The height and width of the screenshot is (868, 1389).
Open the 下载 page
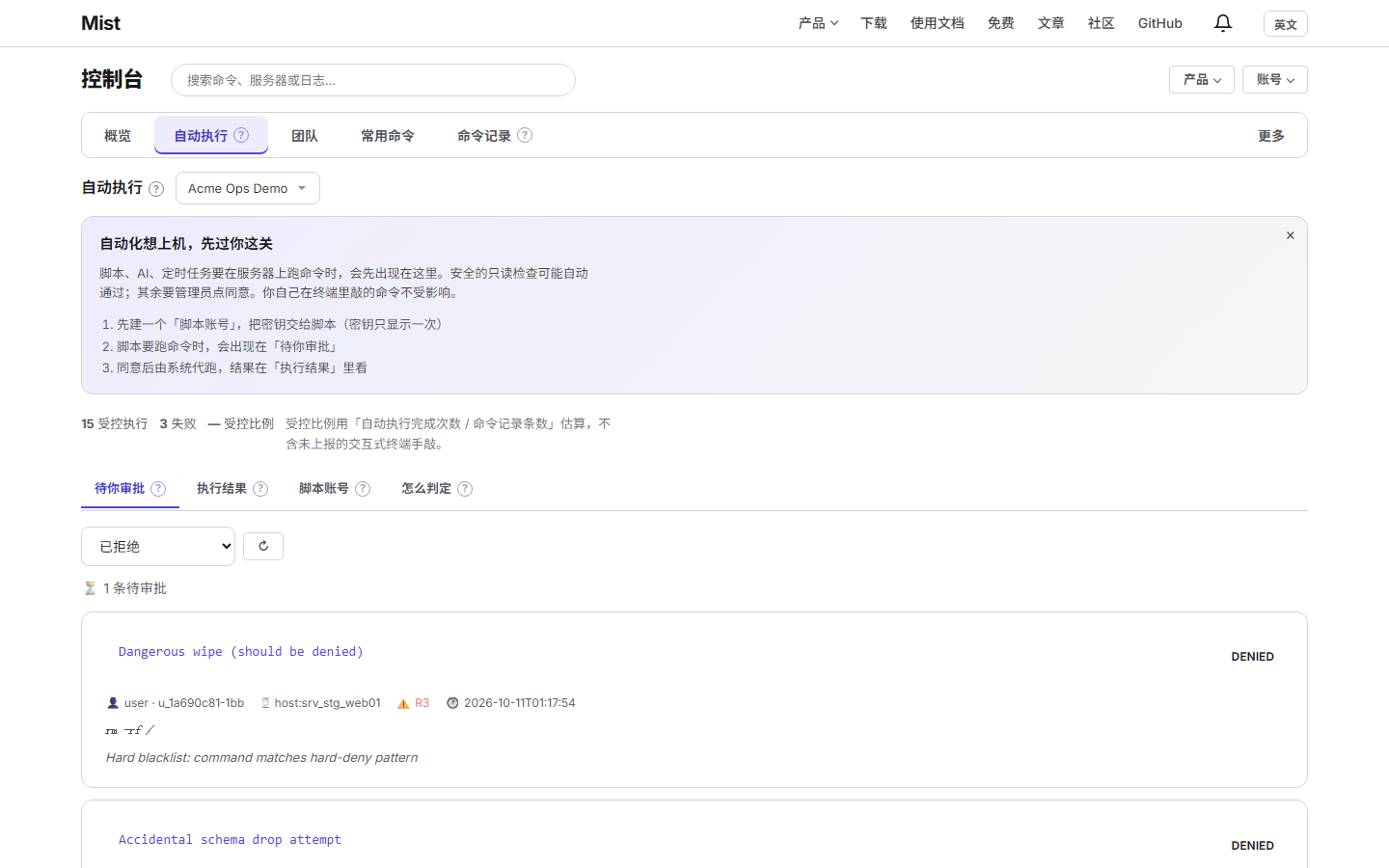click(x=874, y=23)
